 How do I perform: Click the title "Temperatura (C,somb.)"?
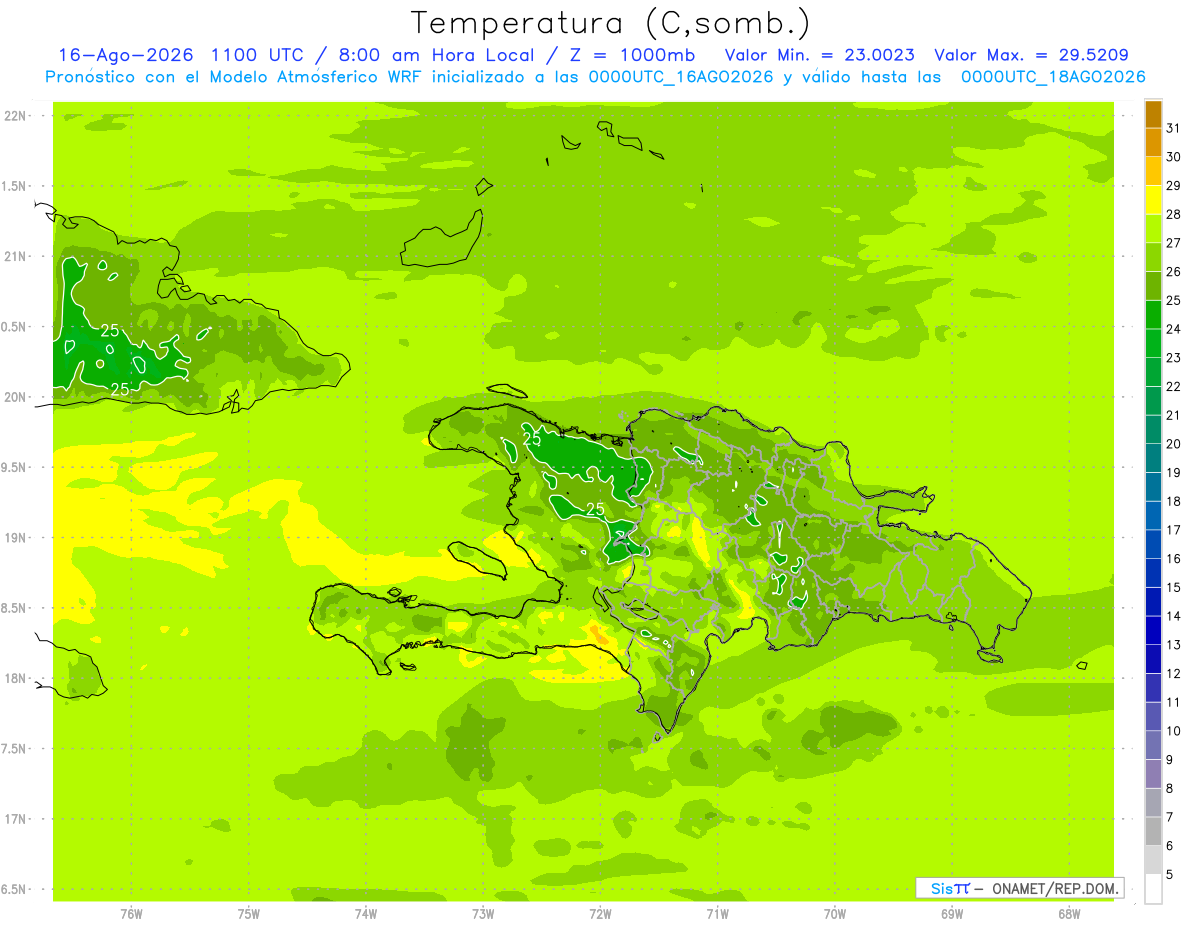coord(610,24)
